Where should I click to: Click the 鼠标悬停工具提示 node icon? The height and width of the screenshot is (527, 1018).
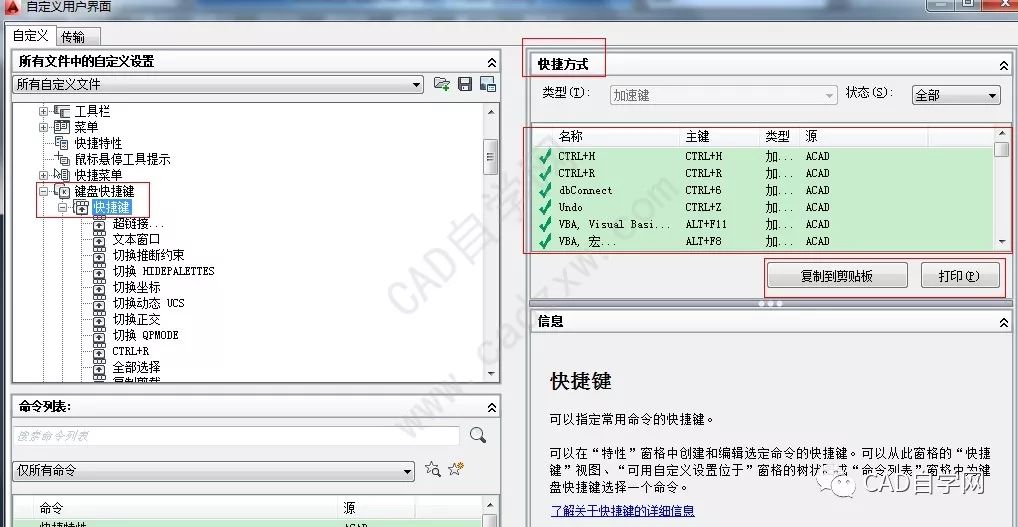pyautogui.click(x=62, y=159)
